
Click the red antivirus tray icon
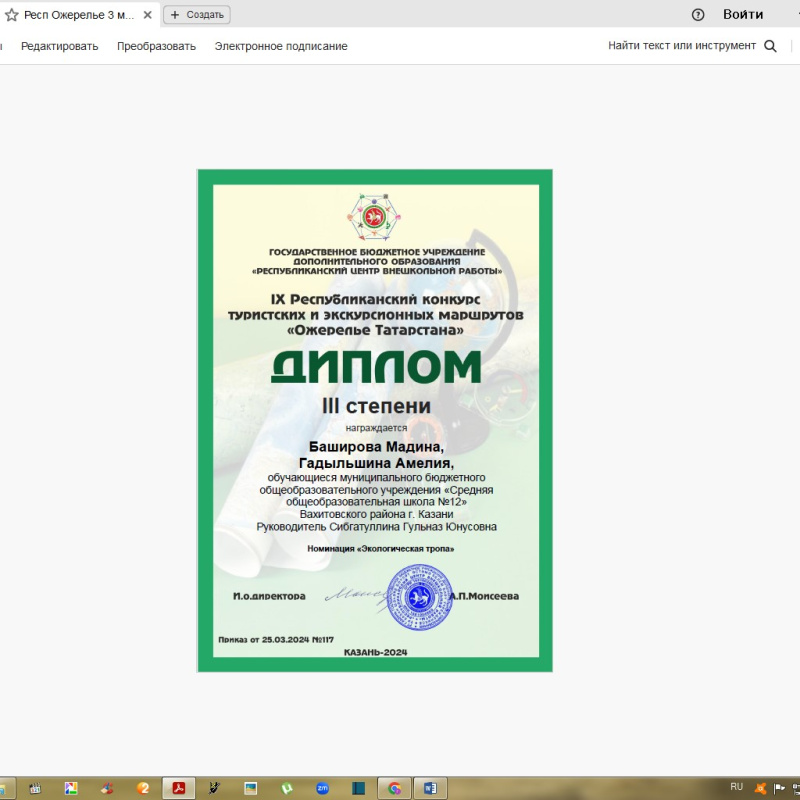[x=760, y=788]
